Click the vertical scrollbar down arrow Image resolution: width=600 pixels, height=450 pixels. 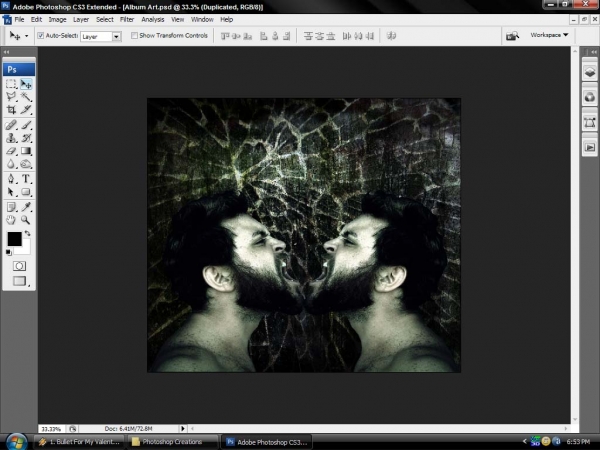(x=575, y=419)
